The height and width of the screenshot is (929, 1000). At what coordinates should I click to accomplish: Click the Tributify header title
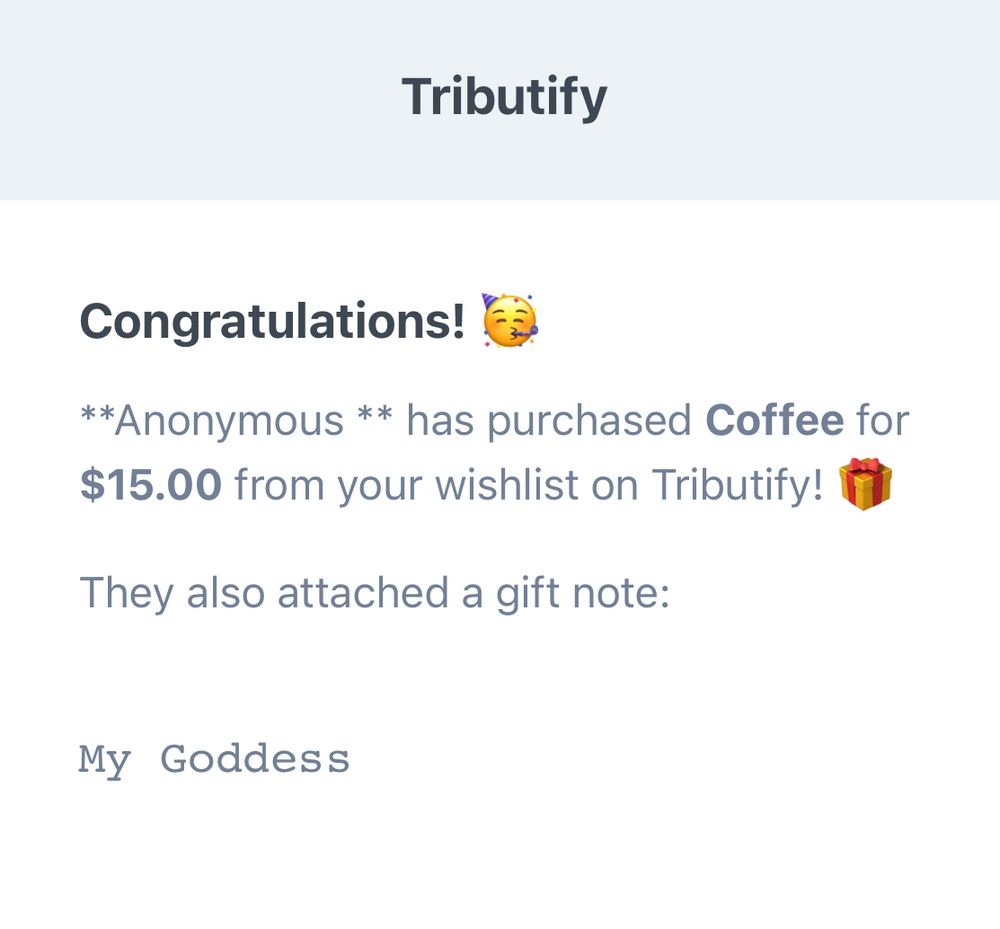pyautogui.click(x=504, y=98)
